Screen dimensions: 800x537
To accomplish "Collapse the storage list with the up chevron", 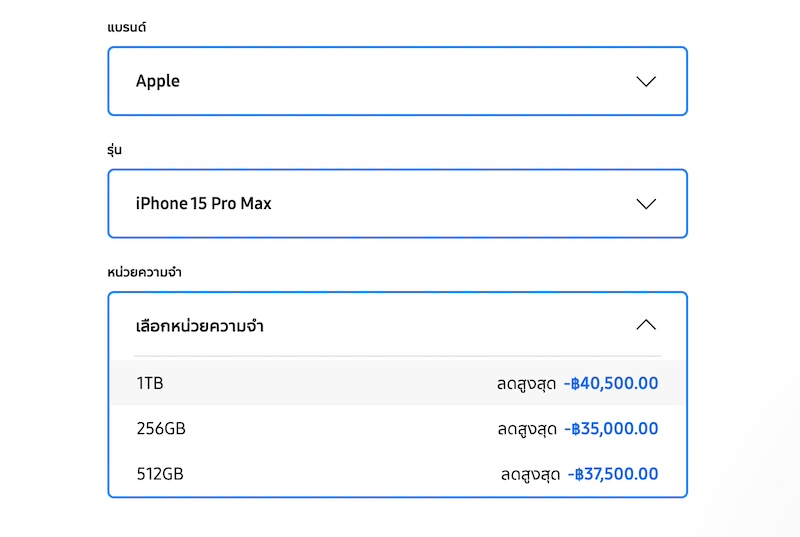I will [x=646, y=325].
